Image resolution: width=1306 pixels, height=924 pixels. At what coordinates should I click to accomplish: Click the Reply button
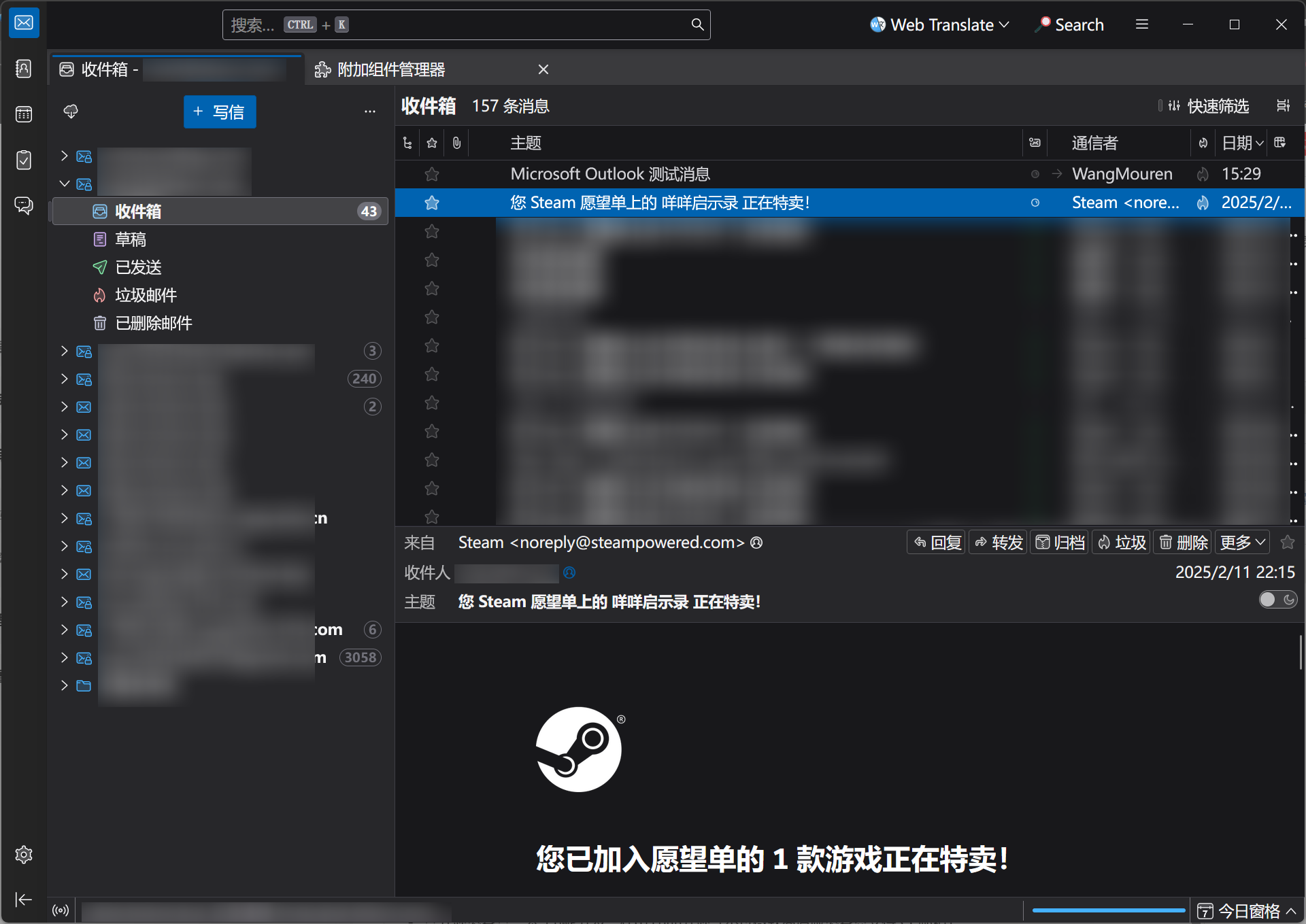click(937, 543)
